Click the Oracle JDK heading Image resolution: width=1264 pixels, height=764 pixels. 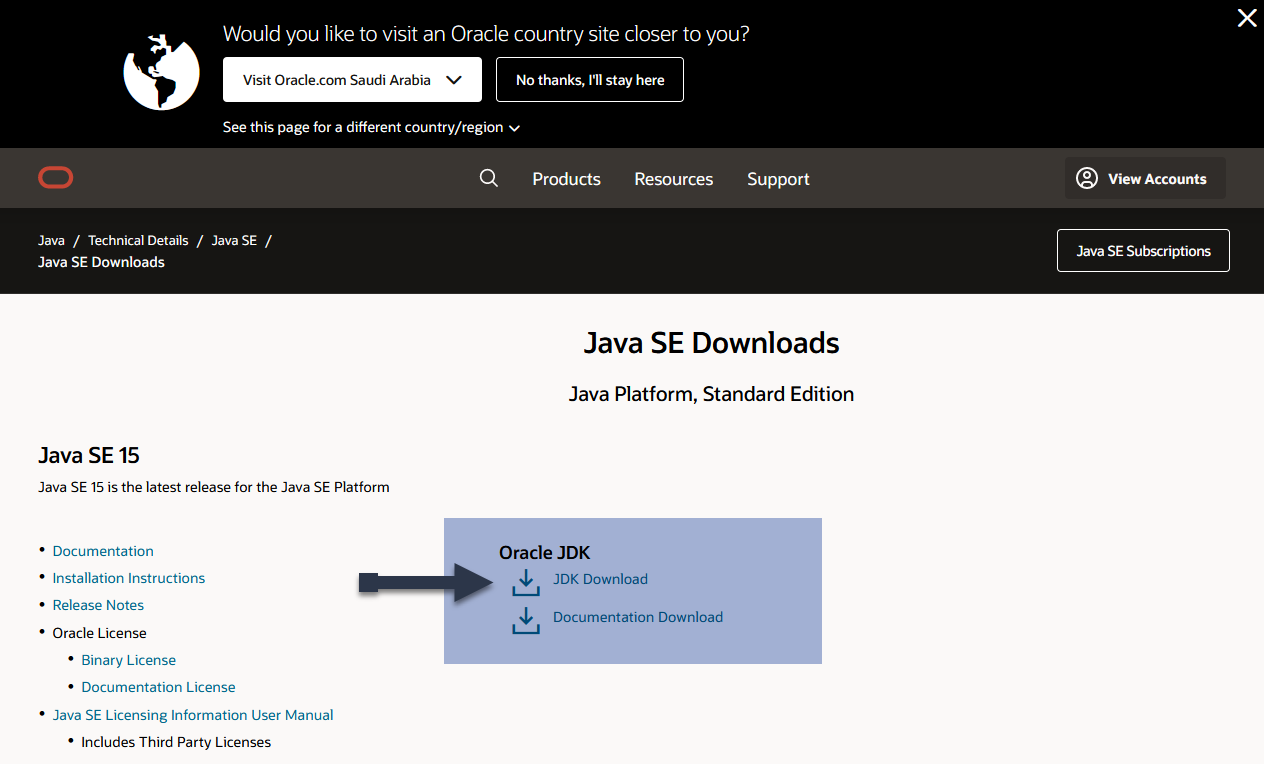(545, 553)
